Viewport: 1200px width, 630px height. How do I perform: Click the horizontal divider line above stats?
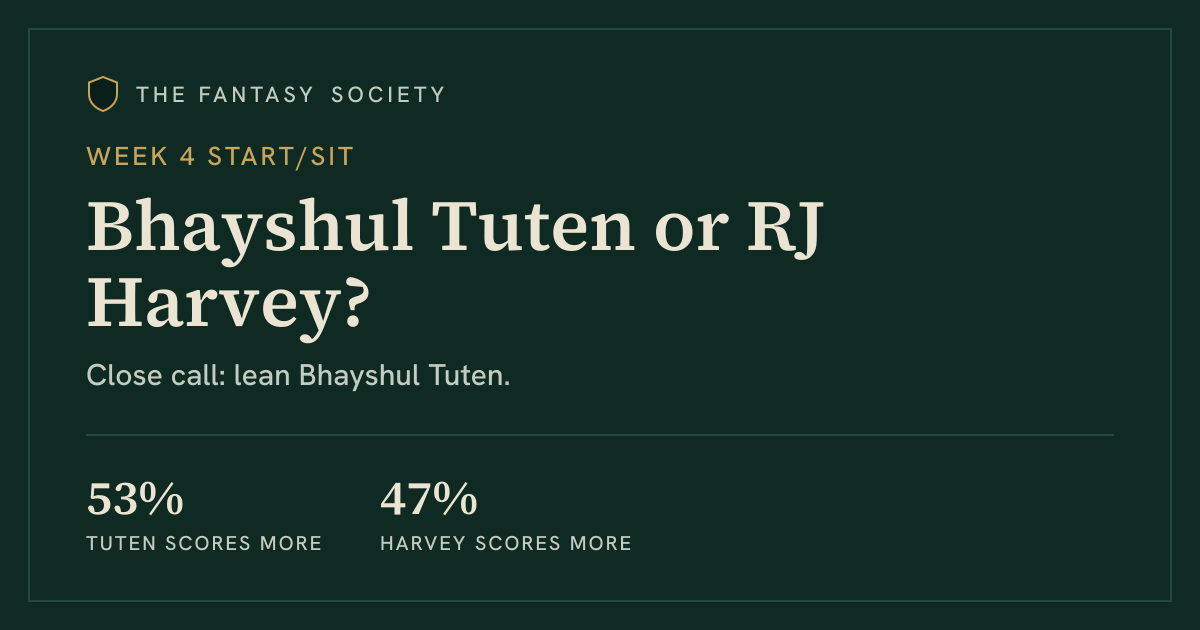[x=600, y=435]
